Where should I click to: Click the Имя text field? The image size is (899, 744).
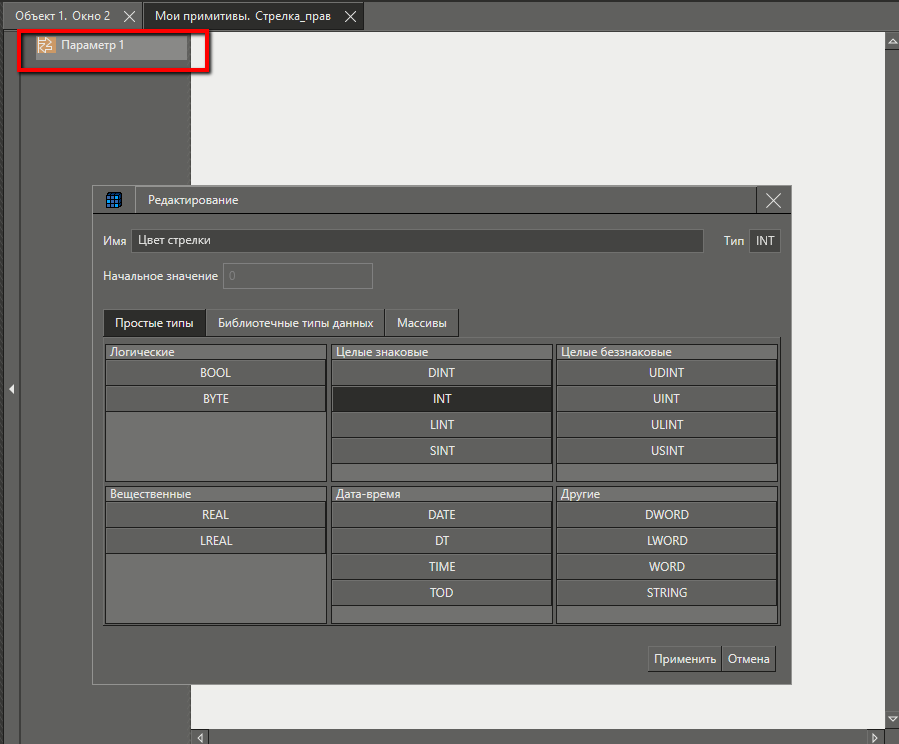417,241
